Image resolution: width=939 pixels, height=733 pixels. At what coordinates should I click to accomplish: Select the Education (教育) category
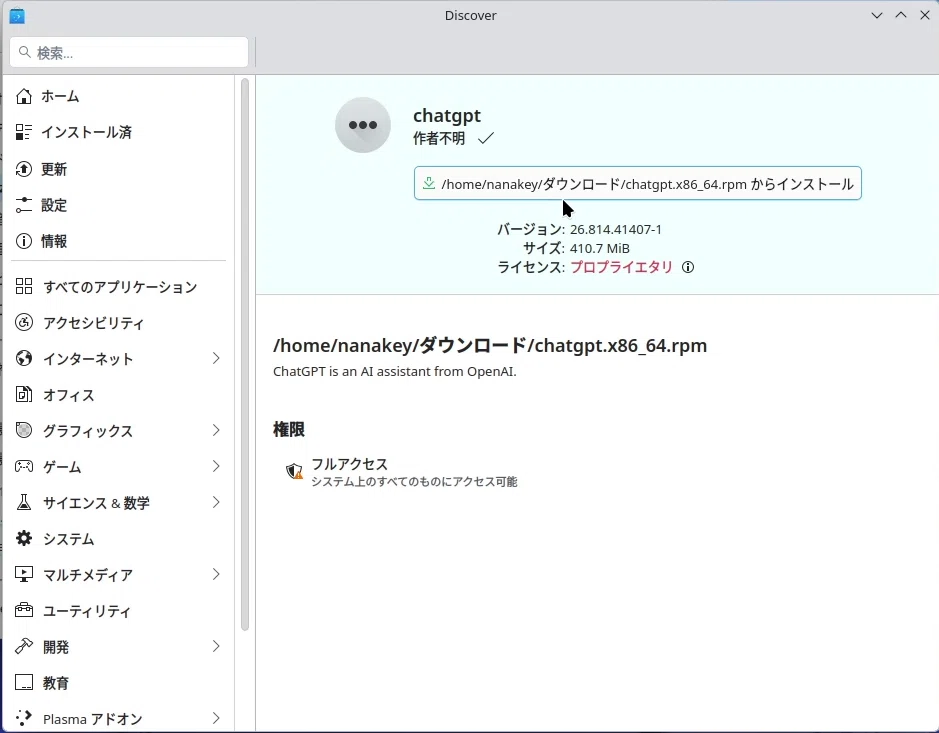click(119, 682)
